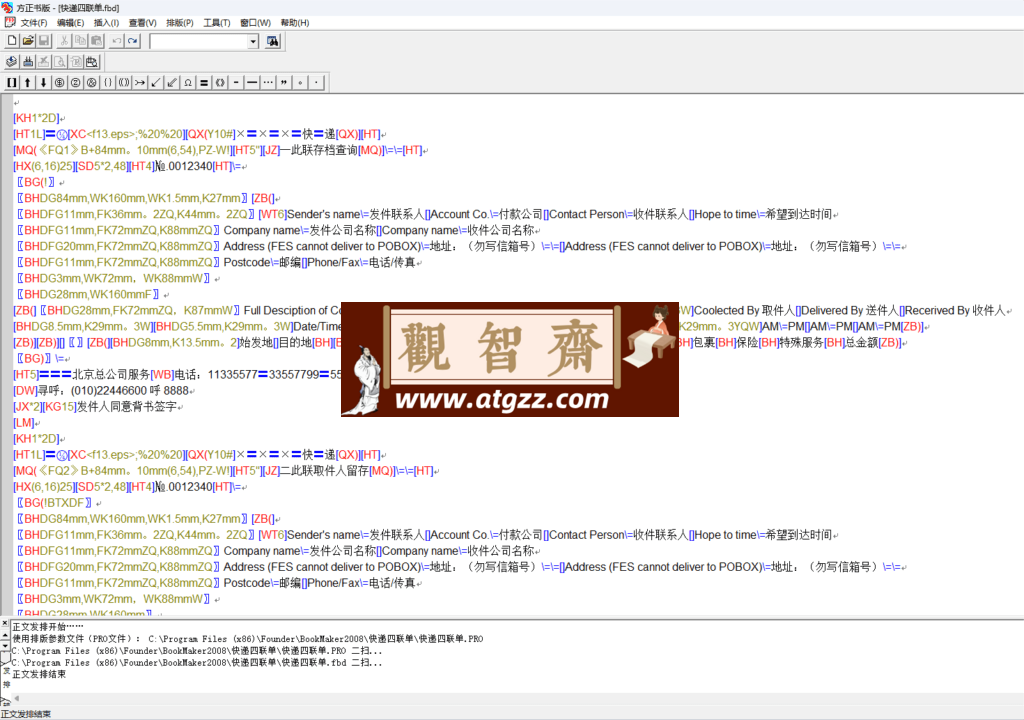
Task: Click the first typesetting toolbar icon with blue arrow
Action: (x=12, y=61)
